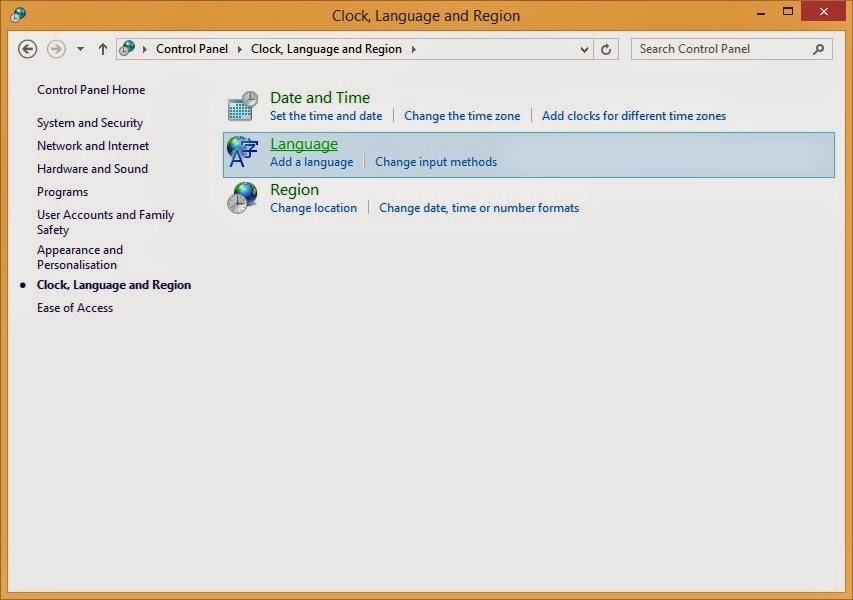Go up one level with the up arrow
This screenshot has height=600, width=853.
click(102, 48)
